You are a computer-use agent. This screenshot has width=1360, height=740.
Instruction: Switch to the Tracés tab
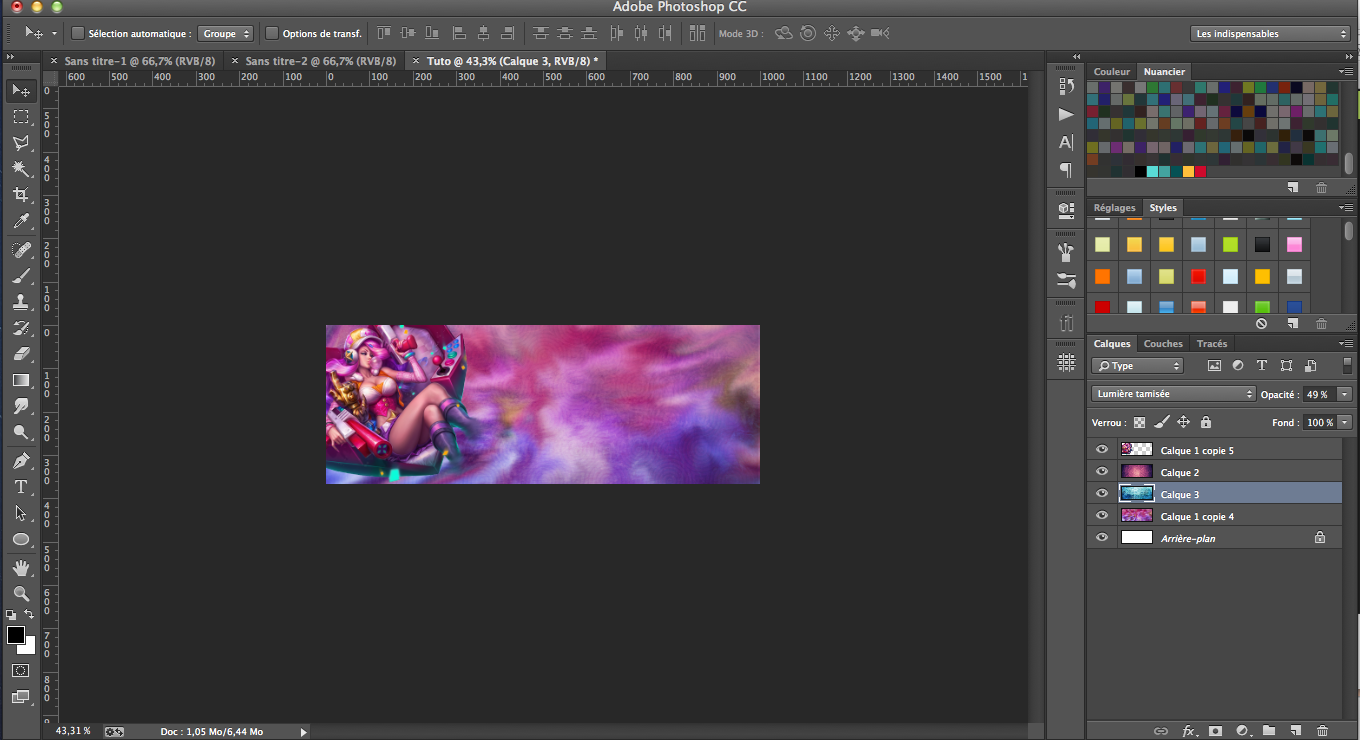[x=1212, y=343]
